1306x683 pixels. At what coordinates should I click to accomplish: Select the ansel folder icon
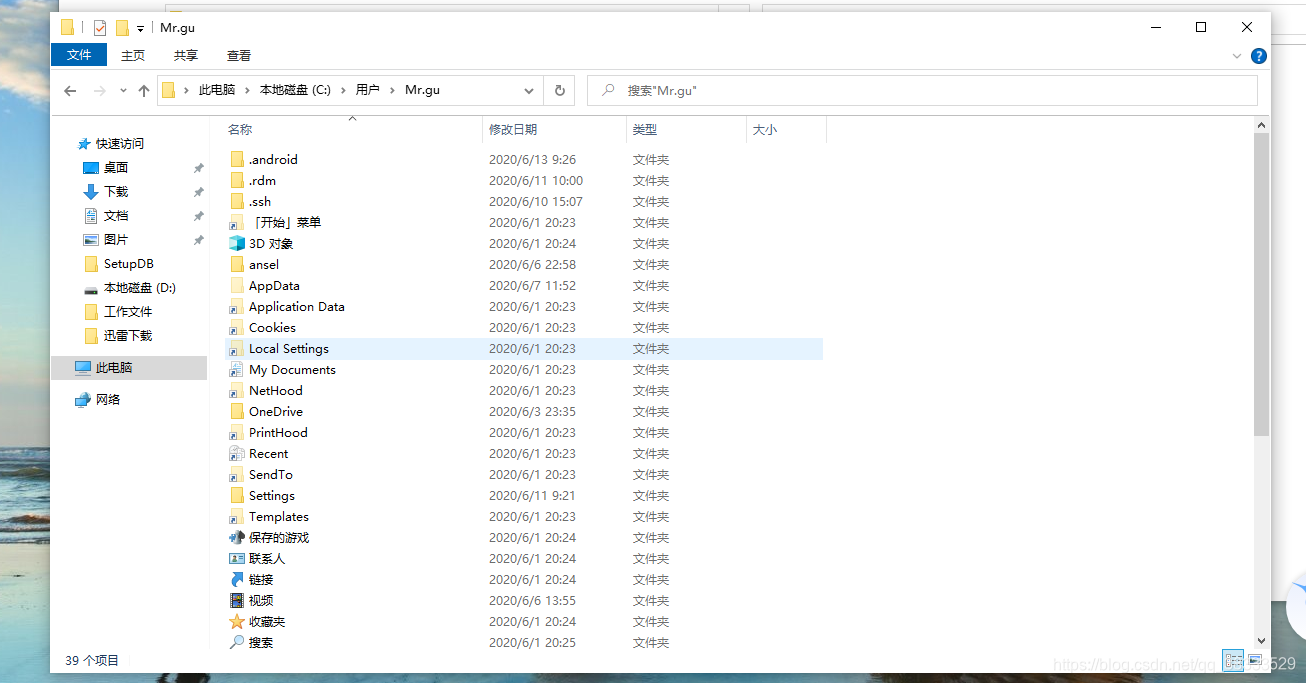coord(237,264)
